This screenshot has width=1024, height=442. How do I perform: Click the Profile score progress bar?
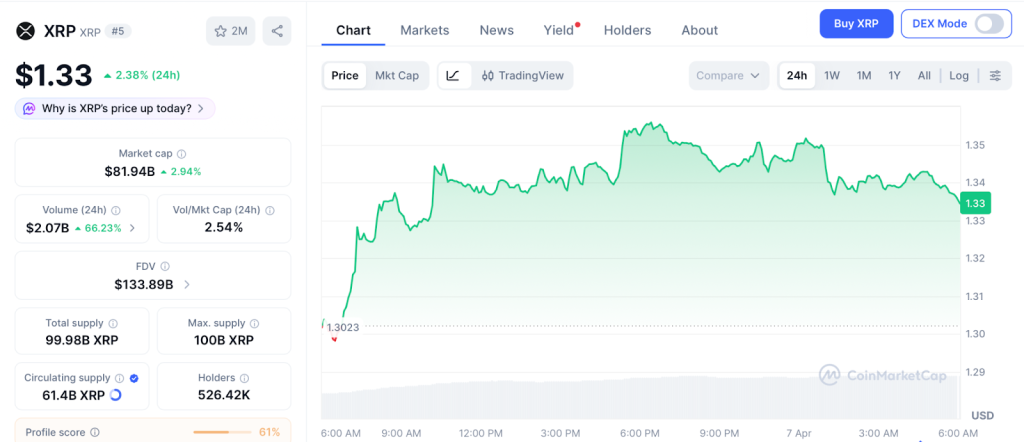point(222,432)
